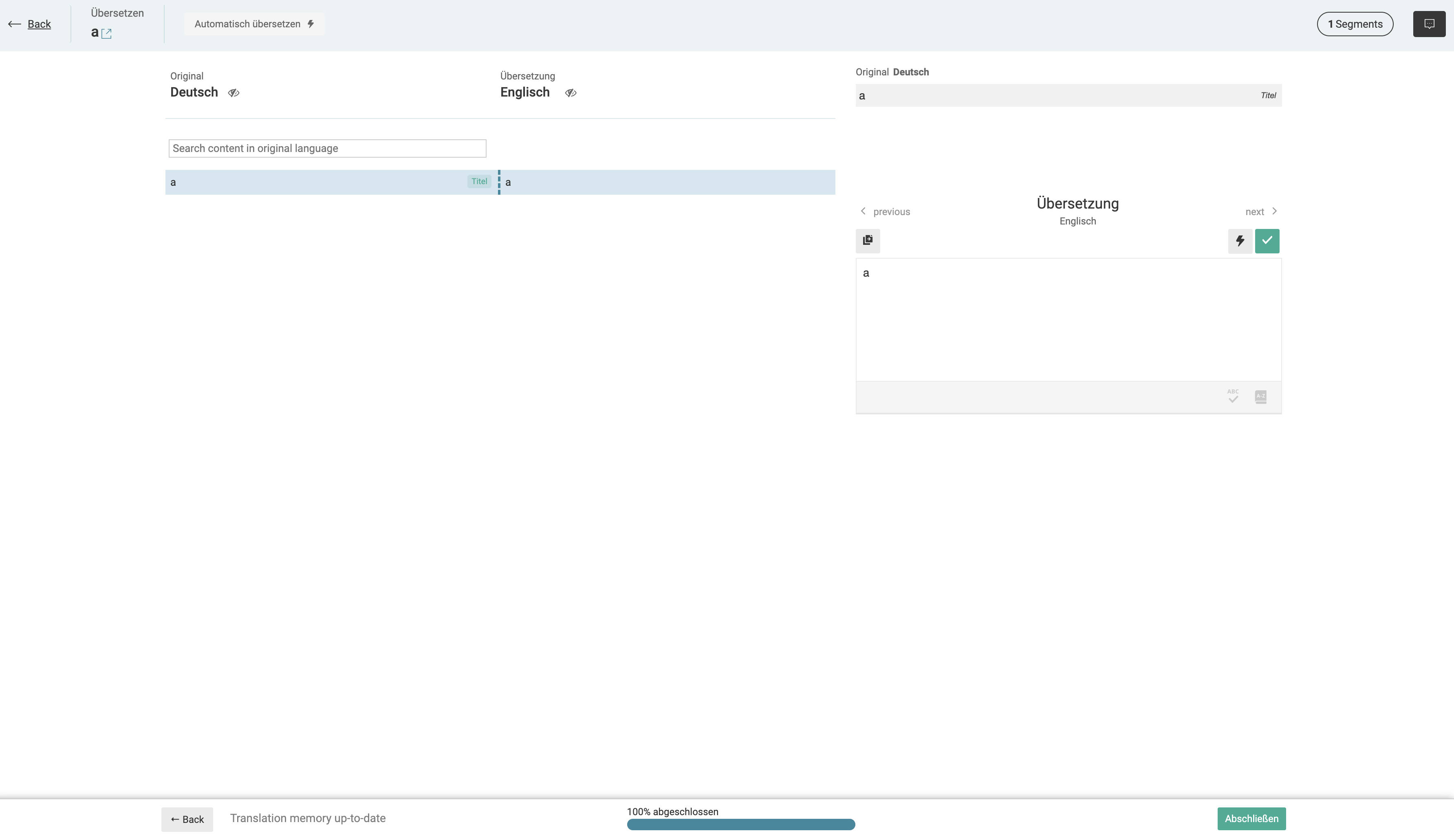Image resolution: width=1454 pixels, height=840 pixels.
Task: Open document 'a' via external link icon
Action: point(106,33)
